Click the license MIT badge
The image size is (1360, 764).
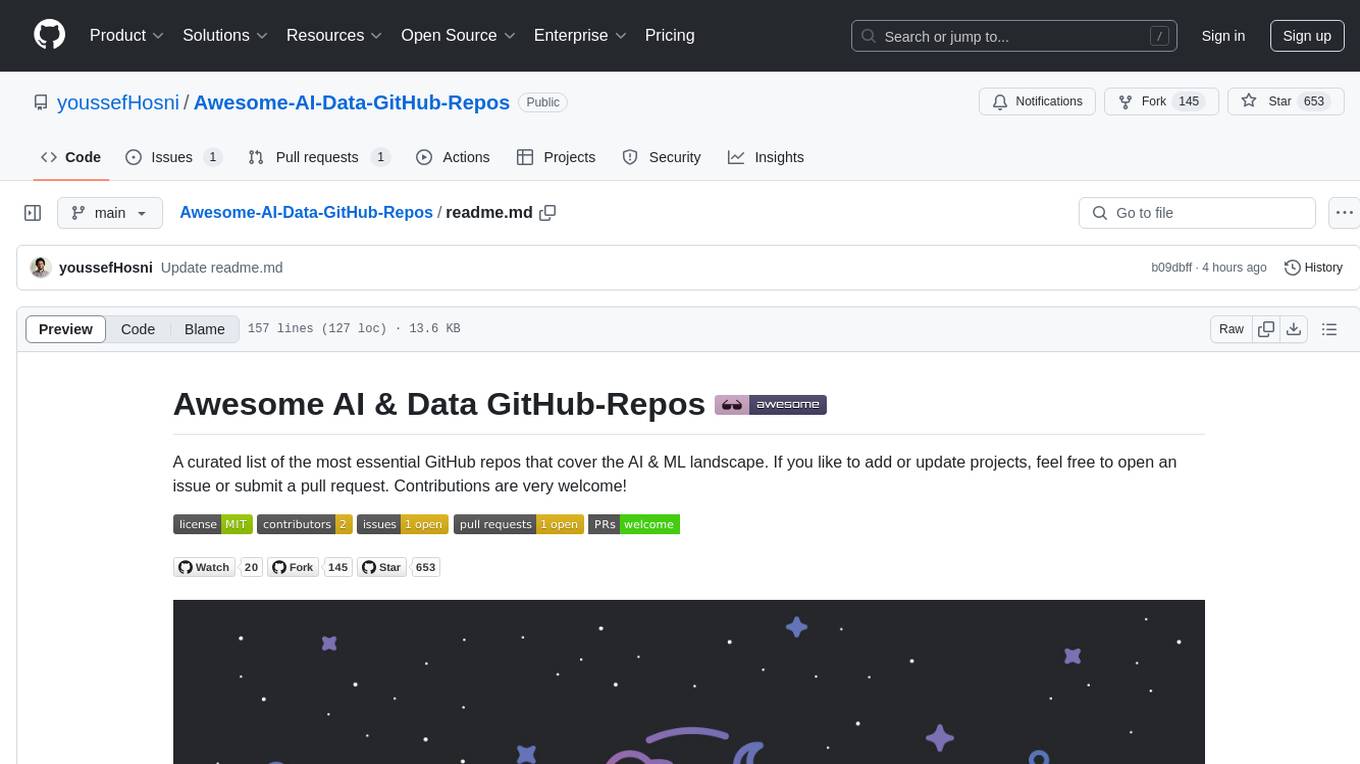pos(213,524)
